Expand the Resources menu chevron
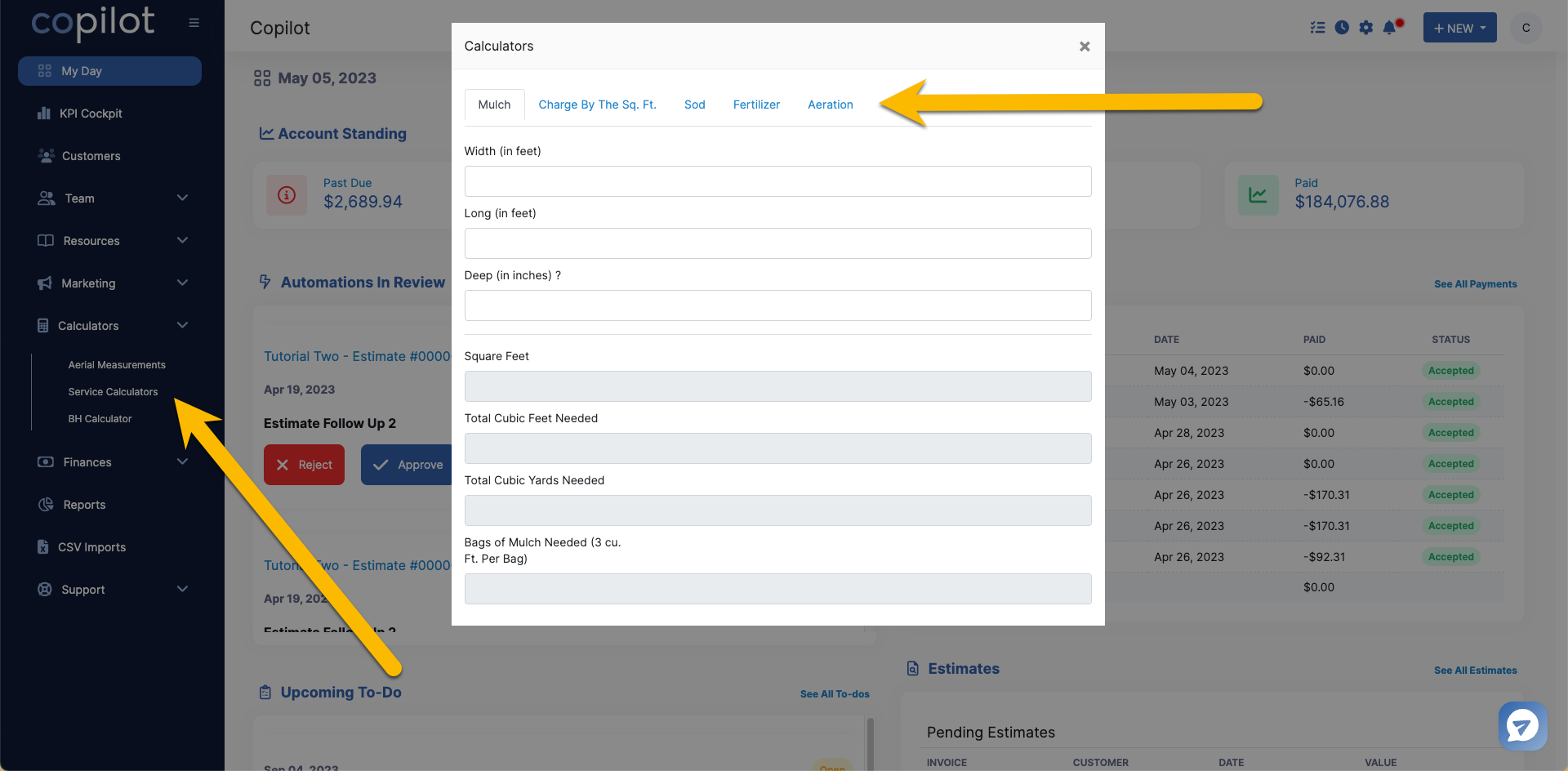Image resolution: width=1568 pixels, height=771 pixels. pyautogui.click(x=182, y=240)
